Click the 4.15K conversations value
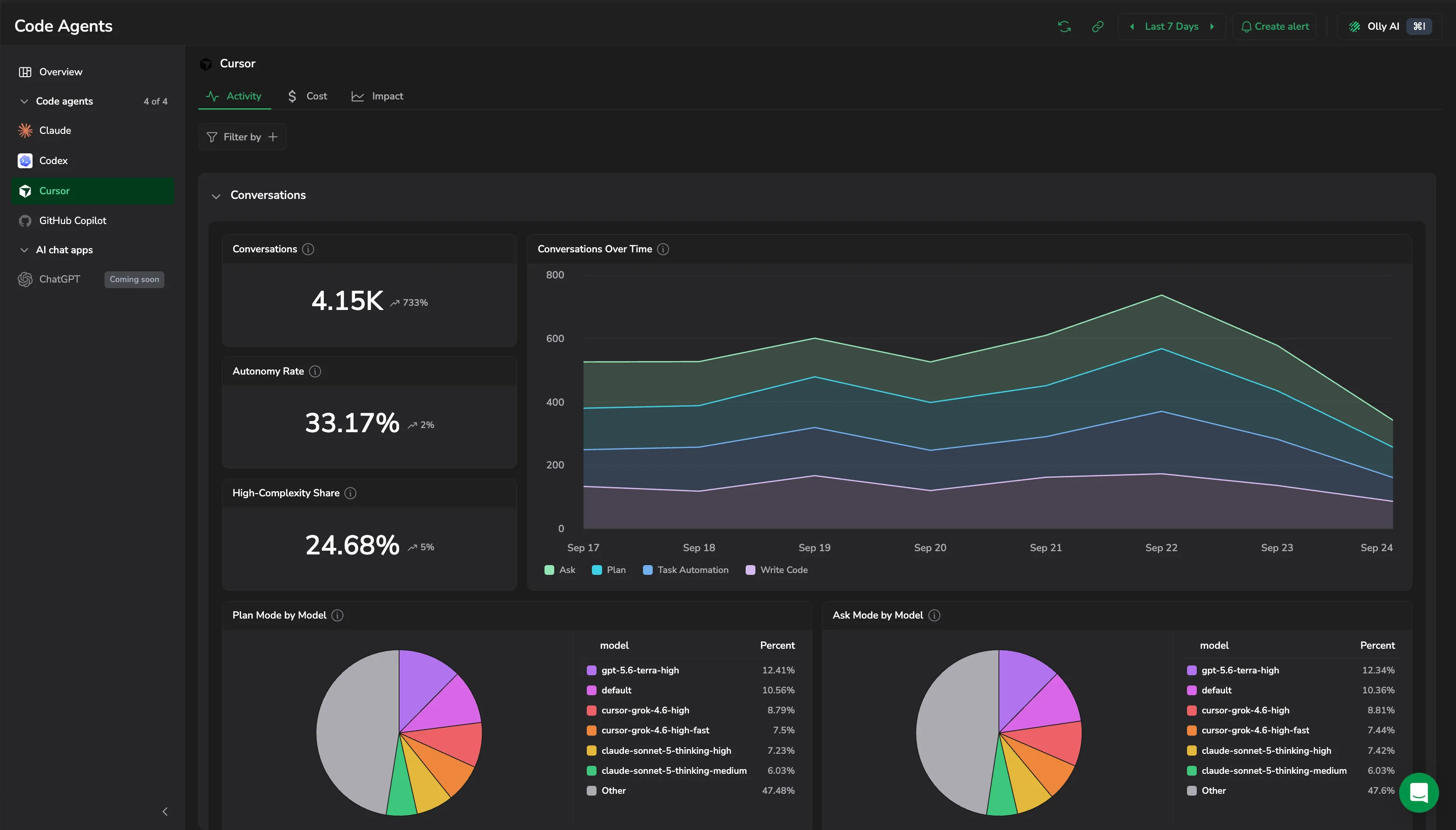This screenshot has width=1456, height=830. (347, 301)
